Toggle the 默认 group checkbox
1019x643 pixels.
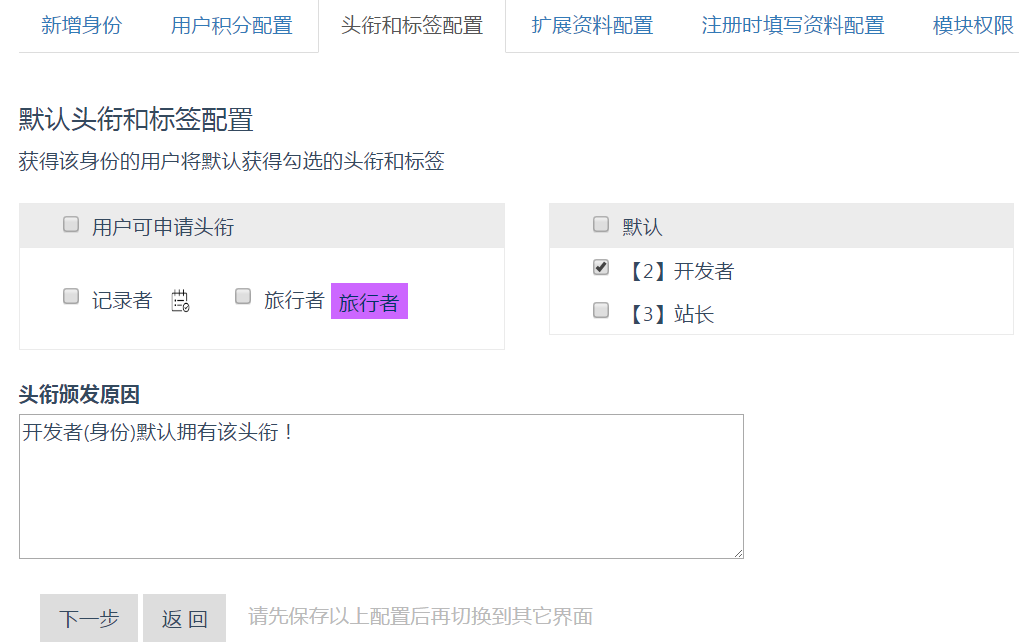click(x=601, y=224)
